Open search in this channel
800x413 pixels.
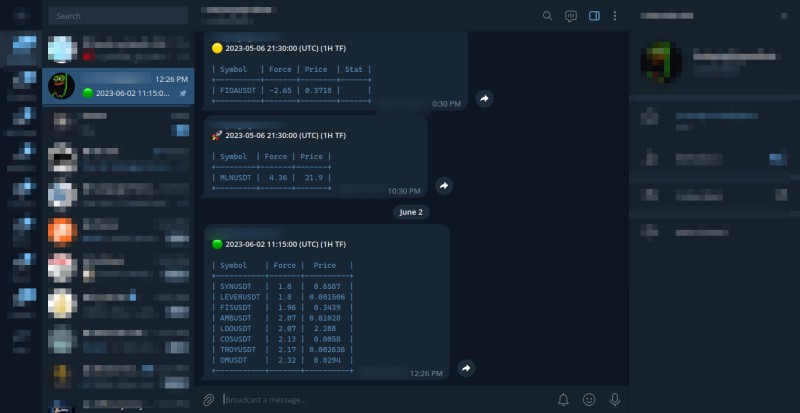(x=547, y=16)
